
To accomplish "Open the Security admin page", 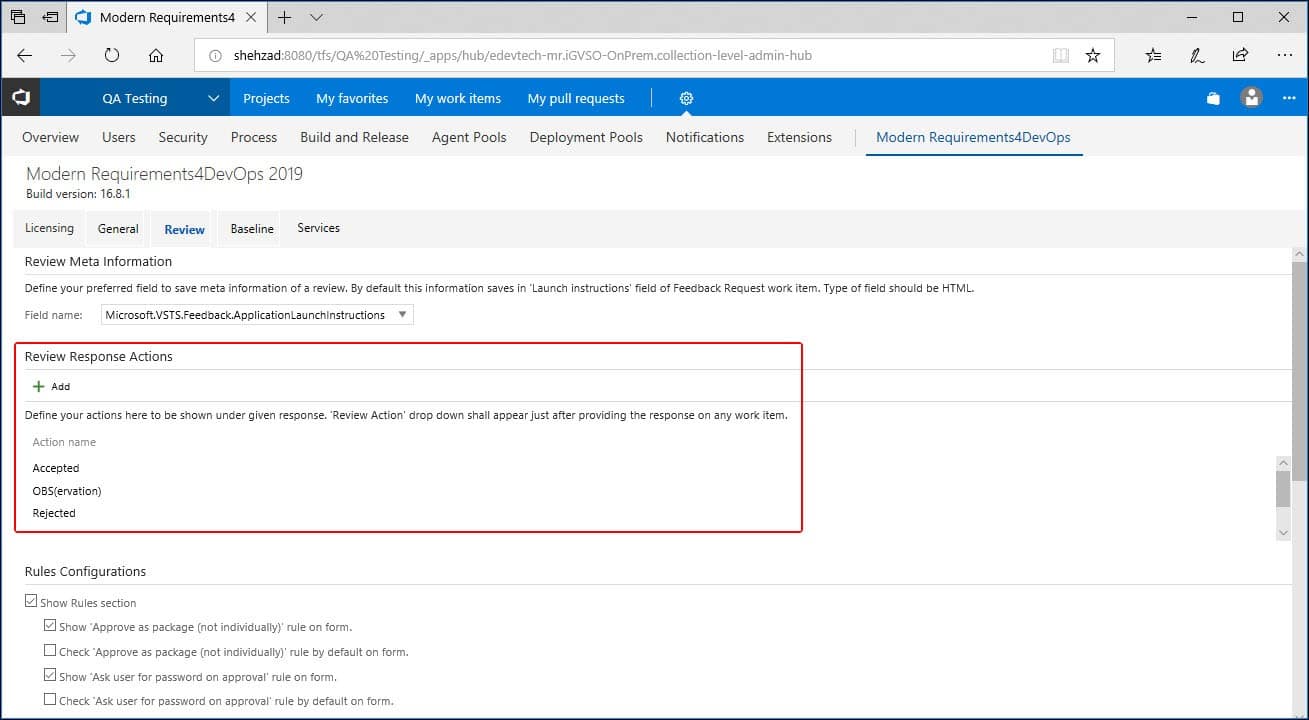I will pyautogui.click(x=183, y=137).
